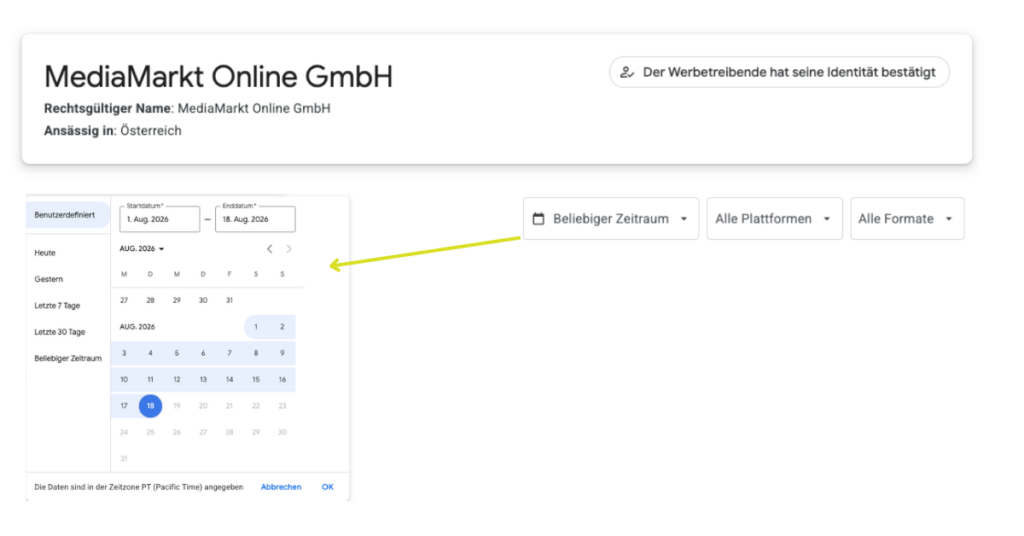Screen dimensions: 1024x536
Task: Click day 29 in the previous-month row
Action: [176, 300]
